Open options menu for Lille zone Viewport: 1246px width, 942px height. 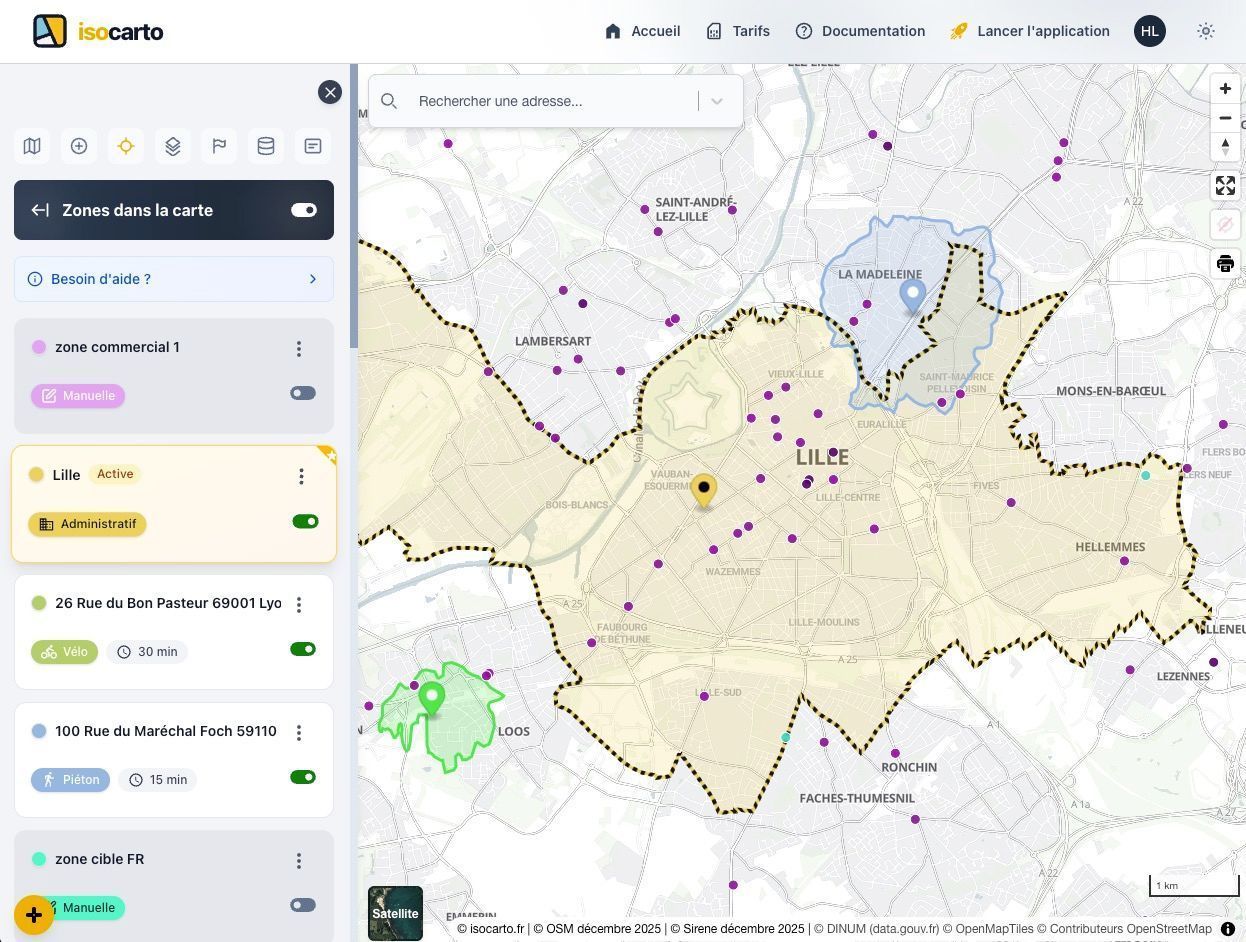pyautogui.click(x=301, y=477)
